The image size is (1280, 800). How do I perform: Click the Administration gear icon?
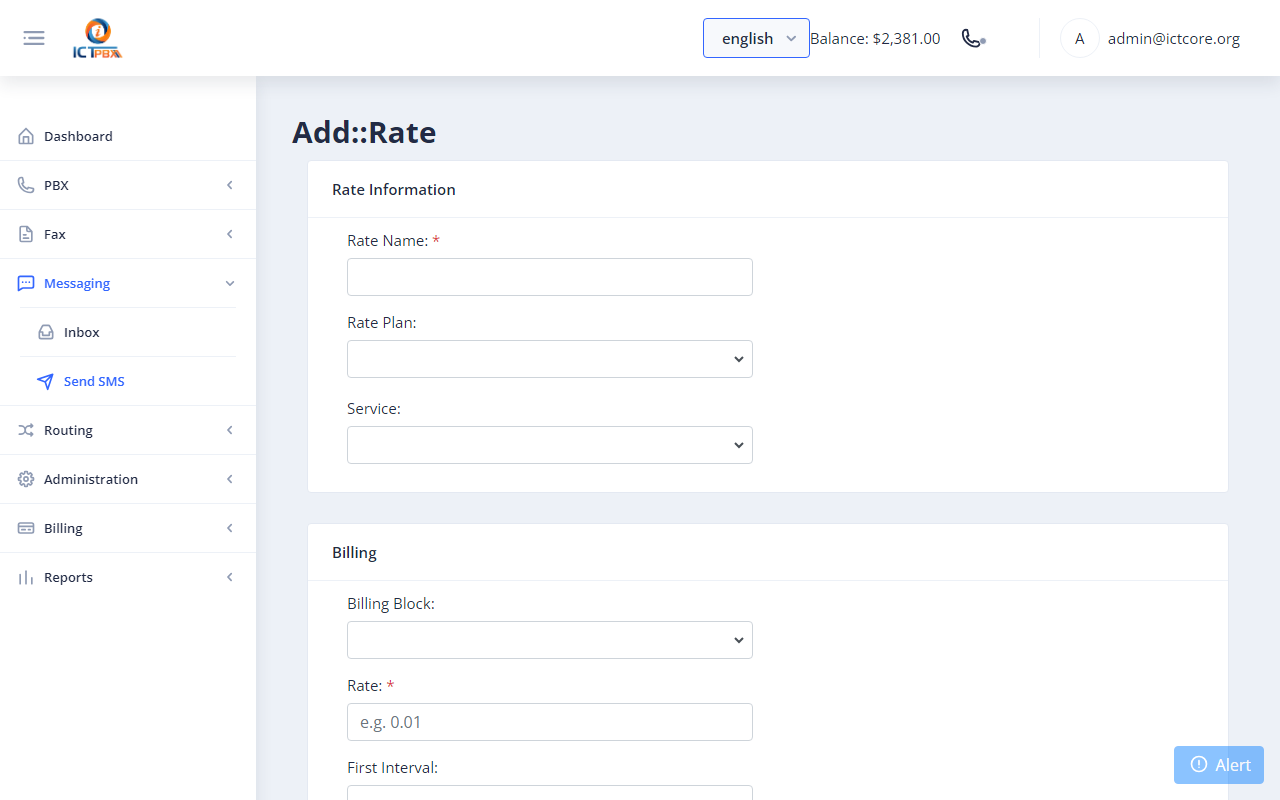[26, 479]
